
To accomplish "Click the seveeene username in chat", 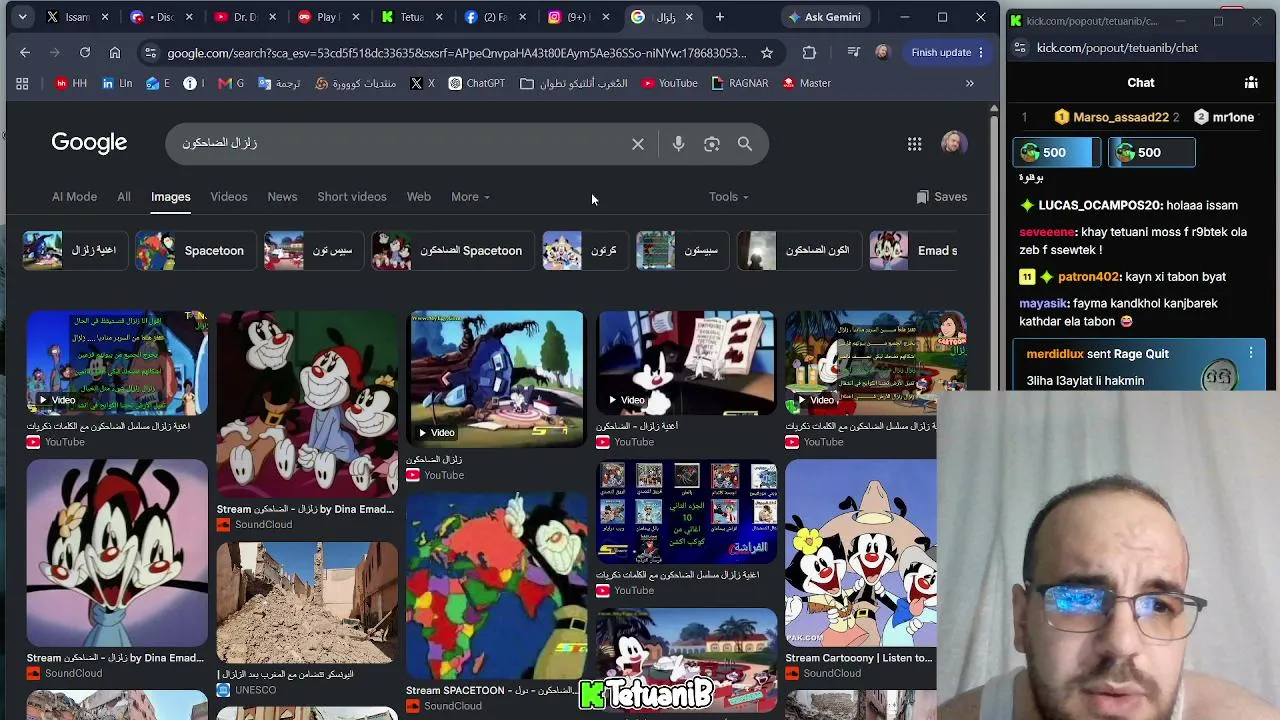I will tap(1047, 232).
